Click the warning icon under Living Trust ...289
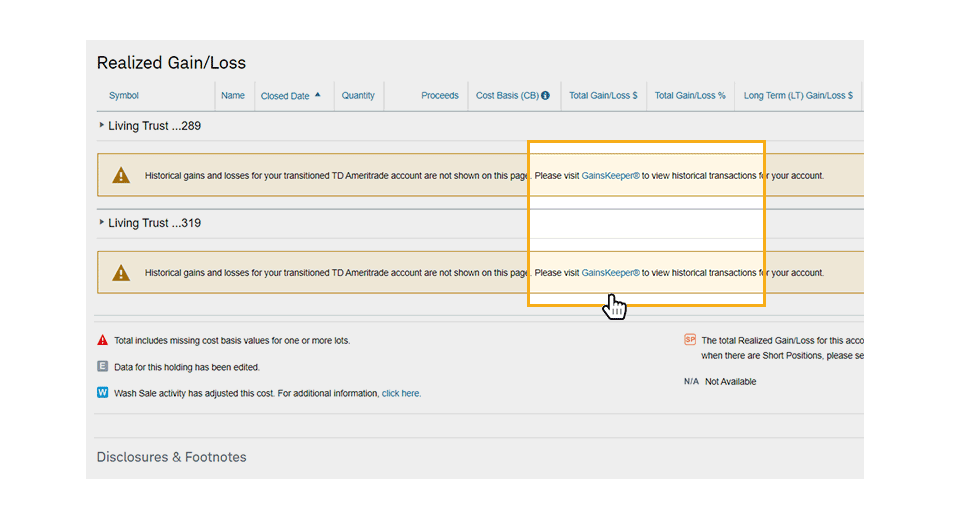This screenshot has width=963, height=515. tap(121, 175)
